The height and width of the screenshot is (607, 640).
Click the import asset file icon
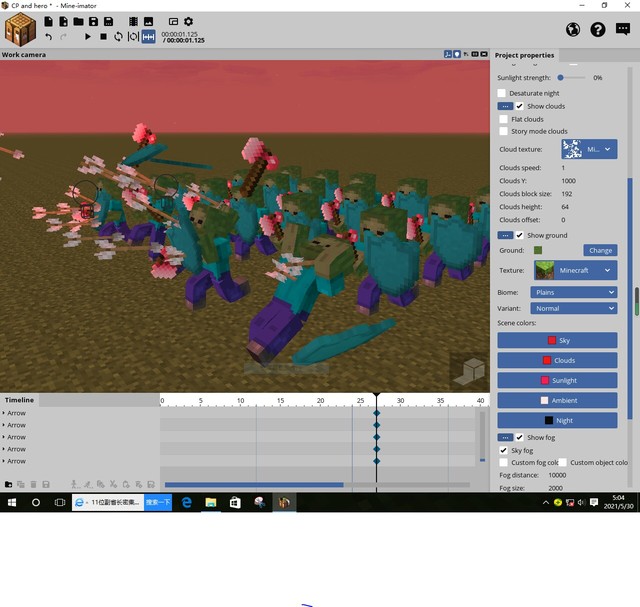63,21
